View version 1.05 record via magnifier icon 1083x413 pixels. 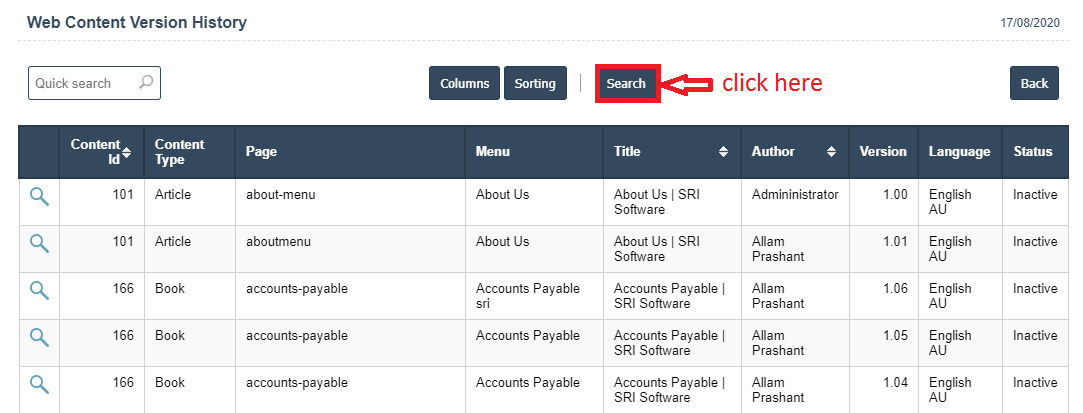coord(39,337)
